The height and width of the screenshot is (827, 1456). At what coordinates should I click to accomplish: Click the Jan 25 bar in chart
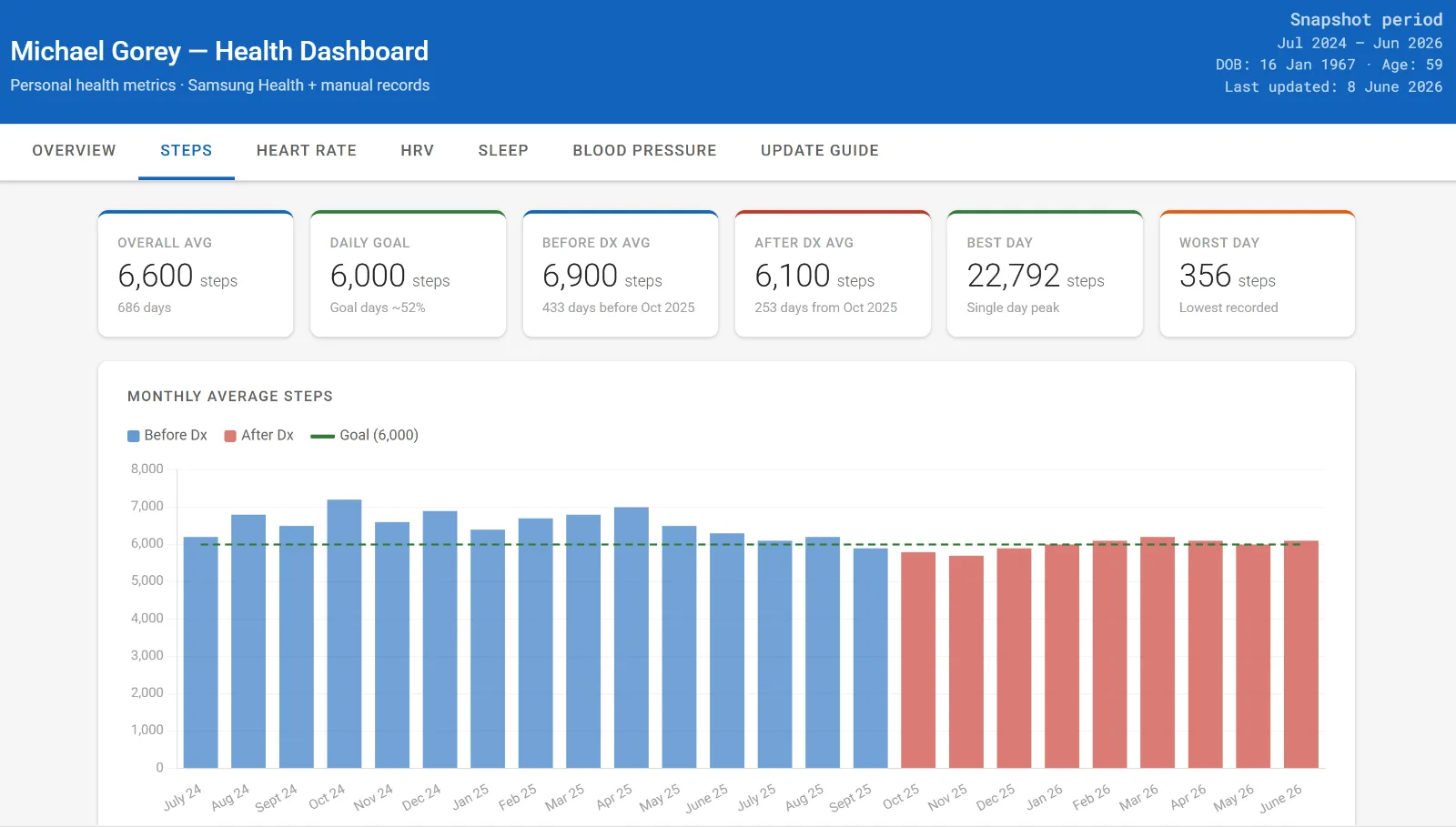pyautogui.click(x=488, y=649)
